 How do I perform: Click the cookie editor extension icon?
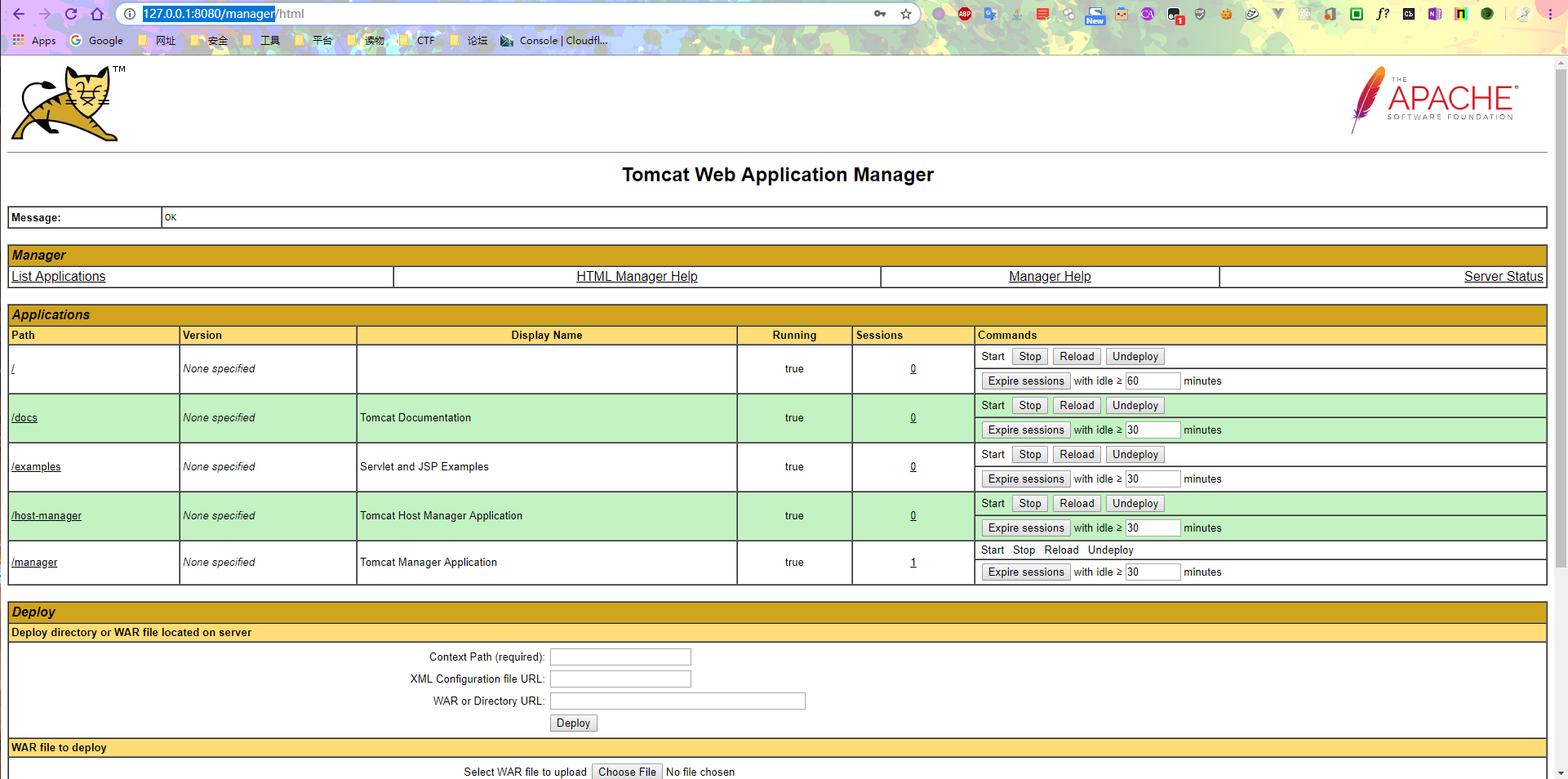point(1226,14)
